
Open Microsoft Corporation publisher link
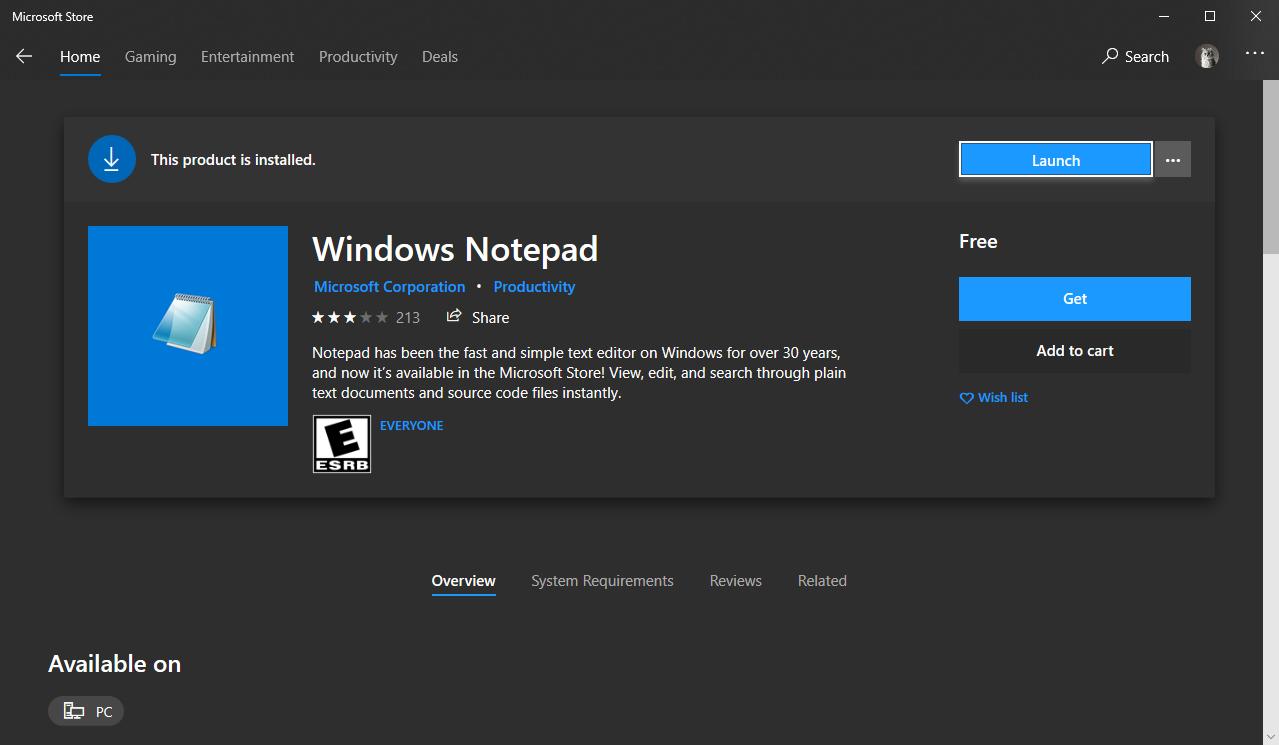coord(390,287)
